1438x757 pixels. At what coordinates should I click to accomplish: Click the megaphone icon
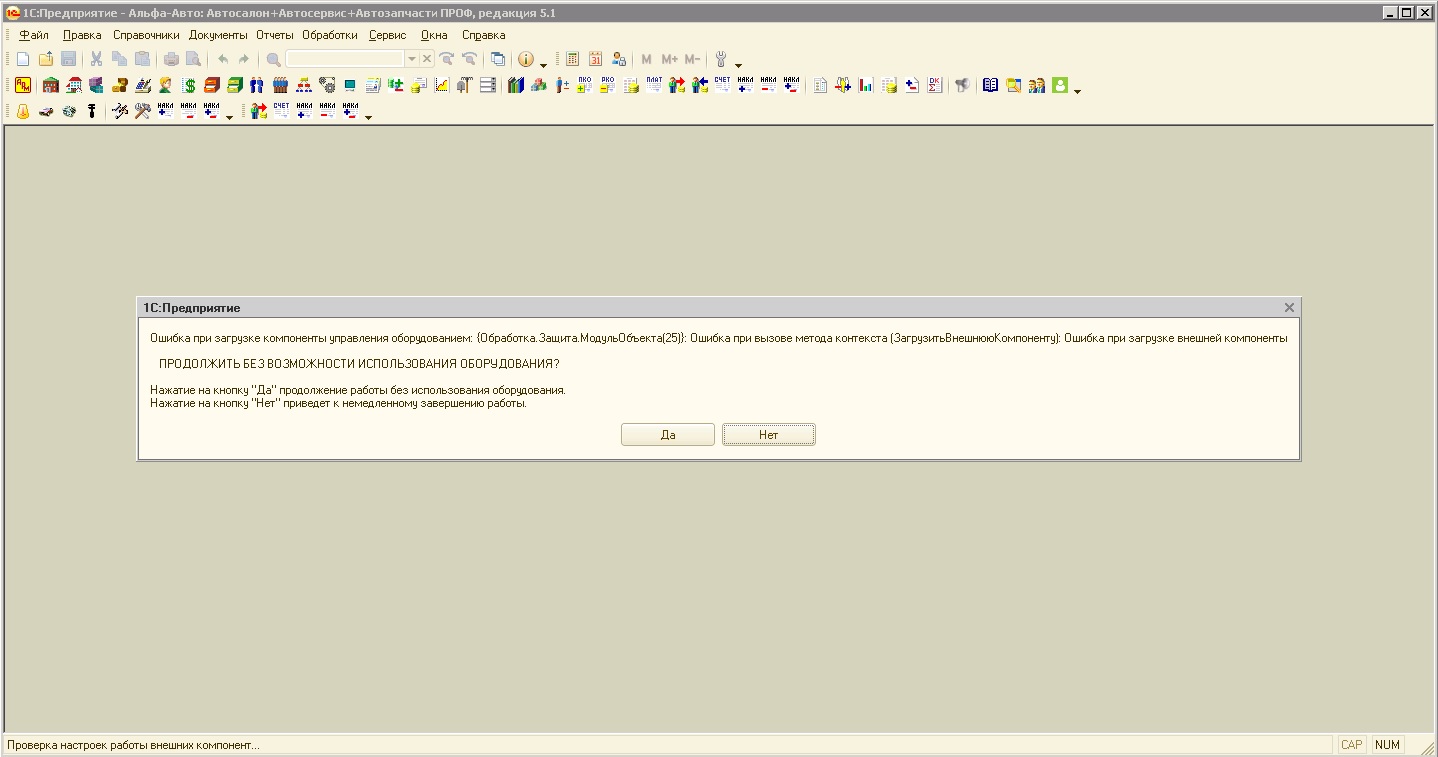click(962, 85)
